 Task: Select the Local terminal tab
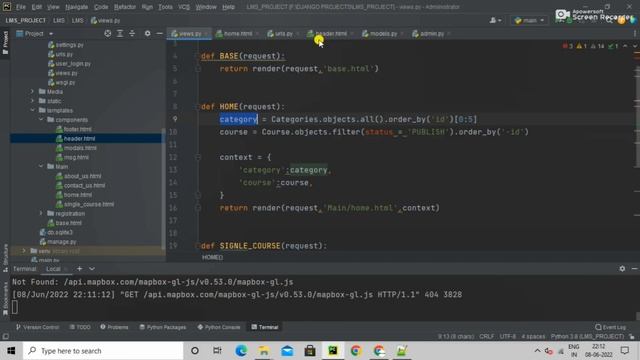53,269
